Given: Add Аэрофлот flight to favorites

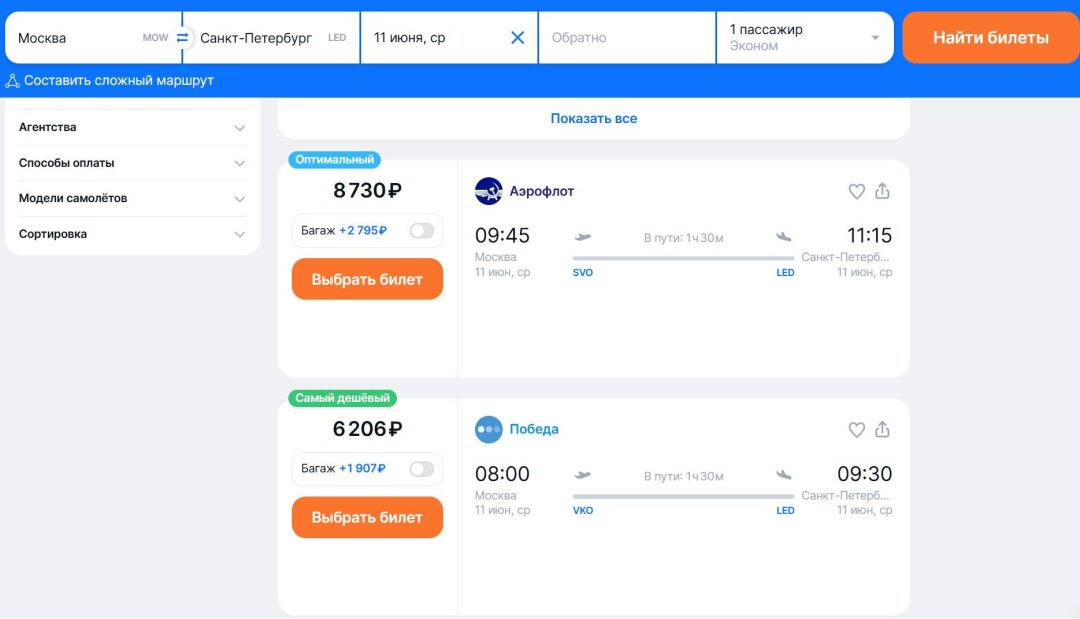Looking at the screenshot, I should point(856,191).
